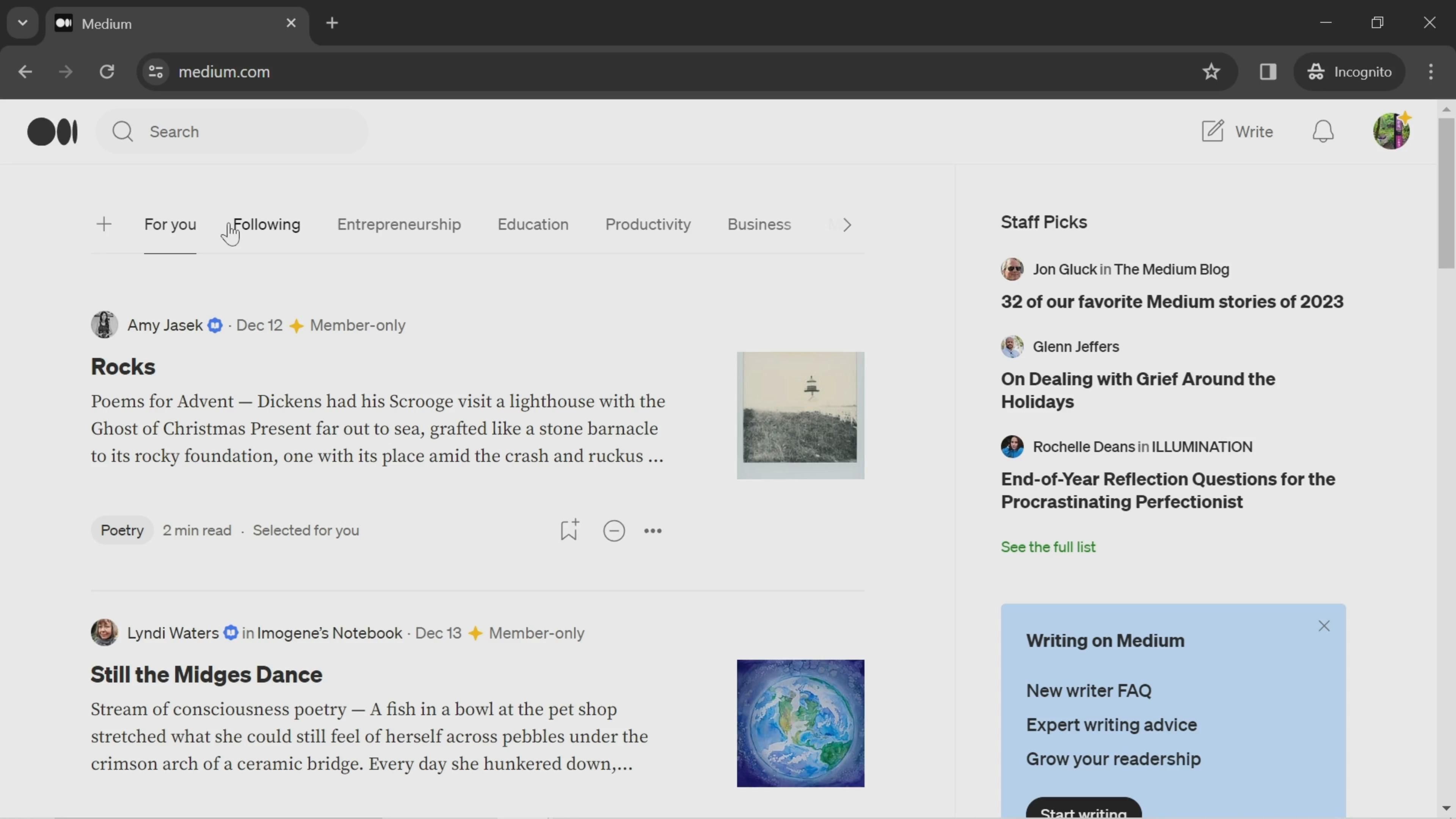Open the user profile avatar menu
The image size is (1456, 819).
[x=1391, y=131]
